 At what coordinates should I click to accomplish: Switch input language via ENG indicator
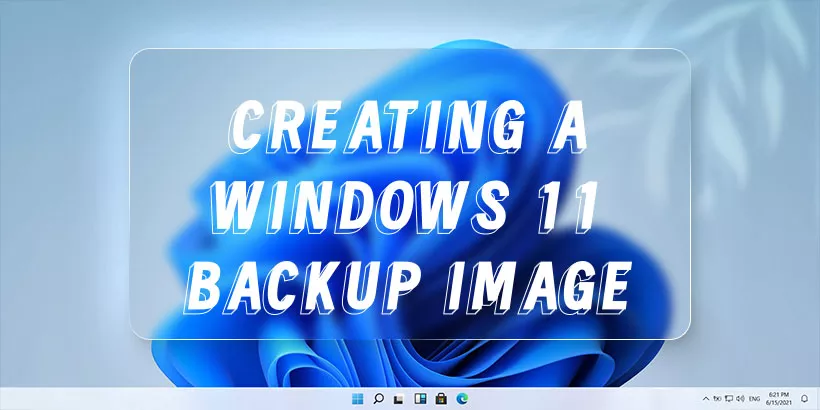755,399
